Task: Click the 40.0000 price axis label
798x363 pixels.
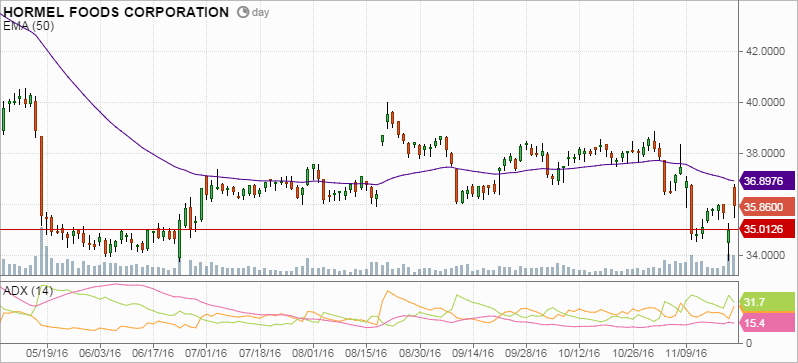Action: click(x=766, y=102)
